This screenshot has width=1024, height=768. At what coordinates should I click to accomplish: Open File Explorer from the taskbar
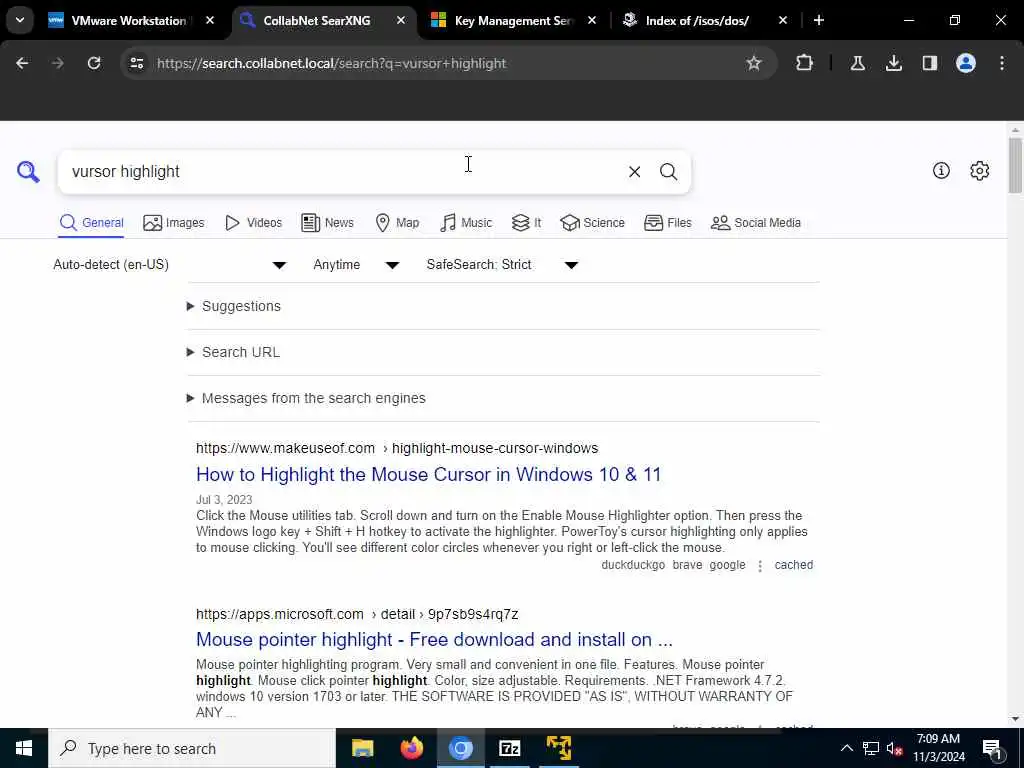(x=362, y=748)
